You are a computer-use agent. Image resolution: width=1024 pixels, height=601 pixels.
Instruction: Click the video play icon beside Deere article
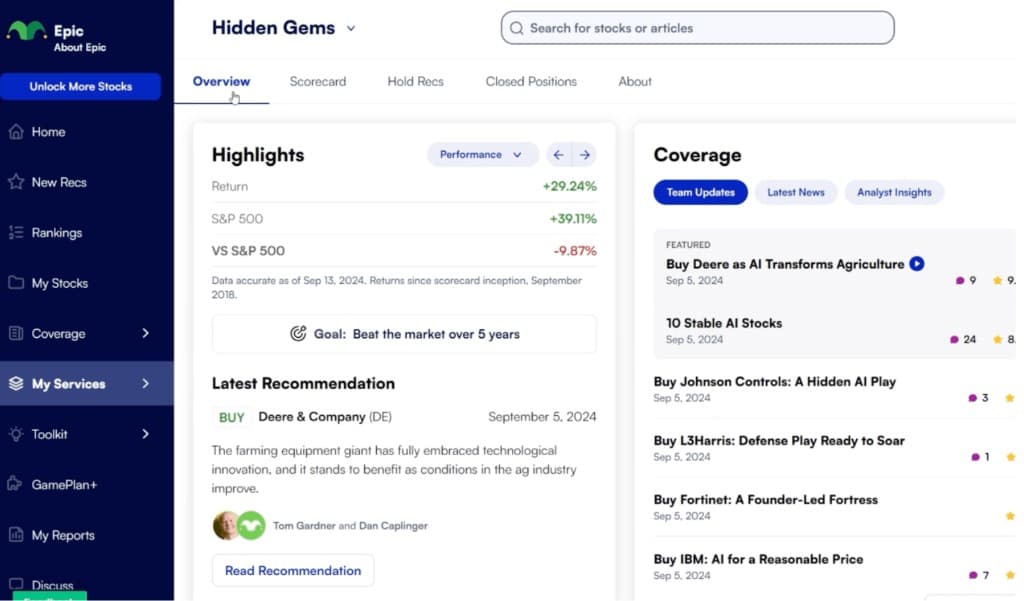pyautogui.click(x=917, y=263)
